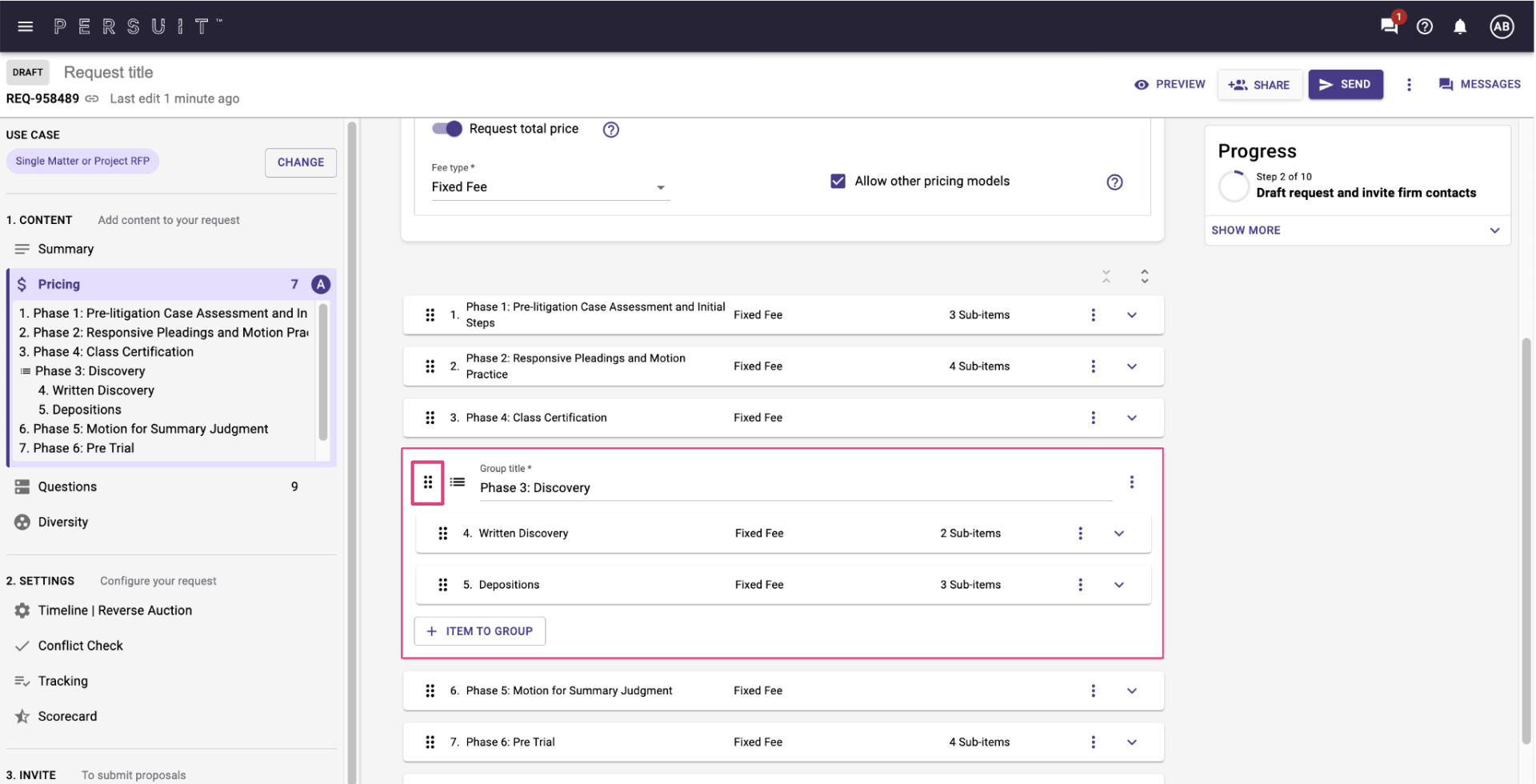Open the options menu for Phase 2 row

click(x=1094, y=366)
